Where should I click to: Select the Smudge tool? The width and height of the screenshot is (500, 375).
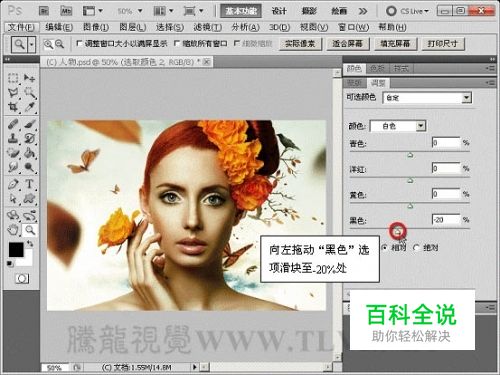tap(13, 167)
